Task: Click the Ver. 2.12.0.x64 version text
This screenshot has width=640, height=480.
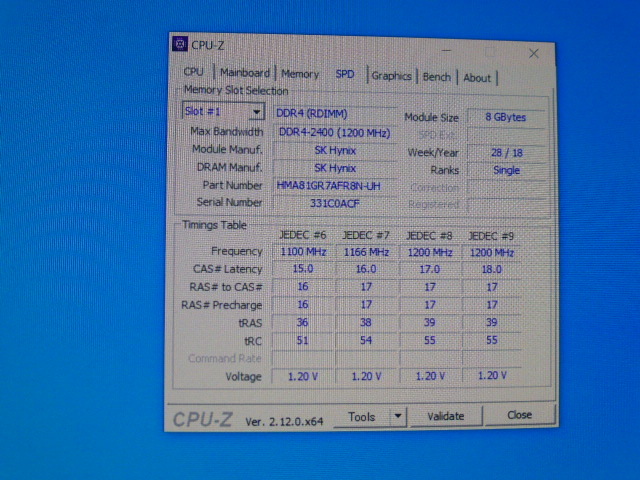Action: tap(284, 421)
